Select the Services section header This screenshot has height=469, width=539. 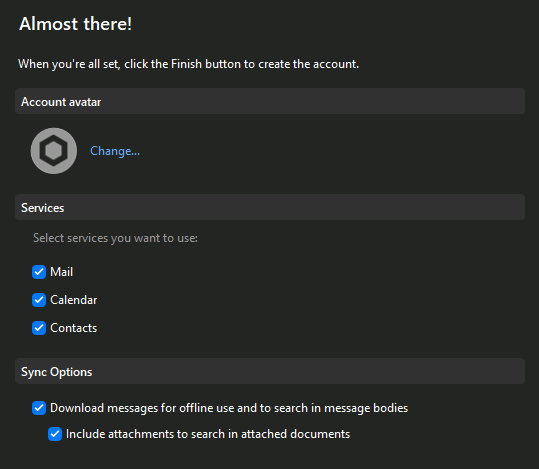(x=270, y=207)
